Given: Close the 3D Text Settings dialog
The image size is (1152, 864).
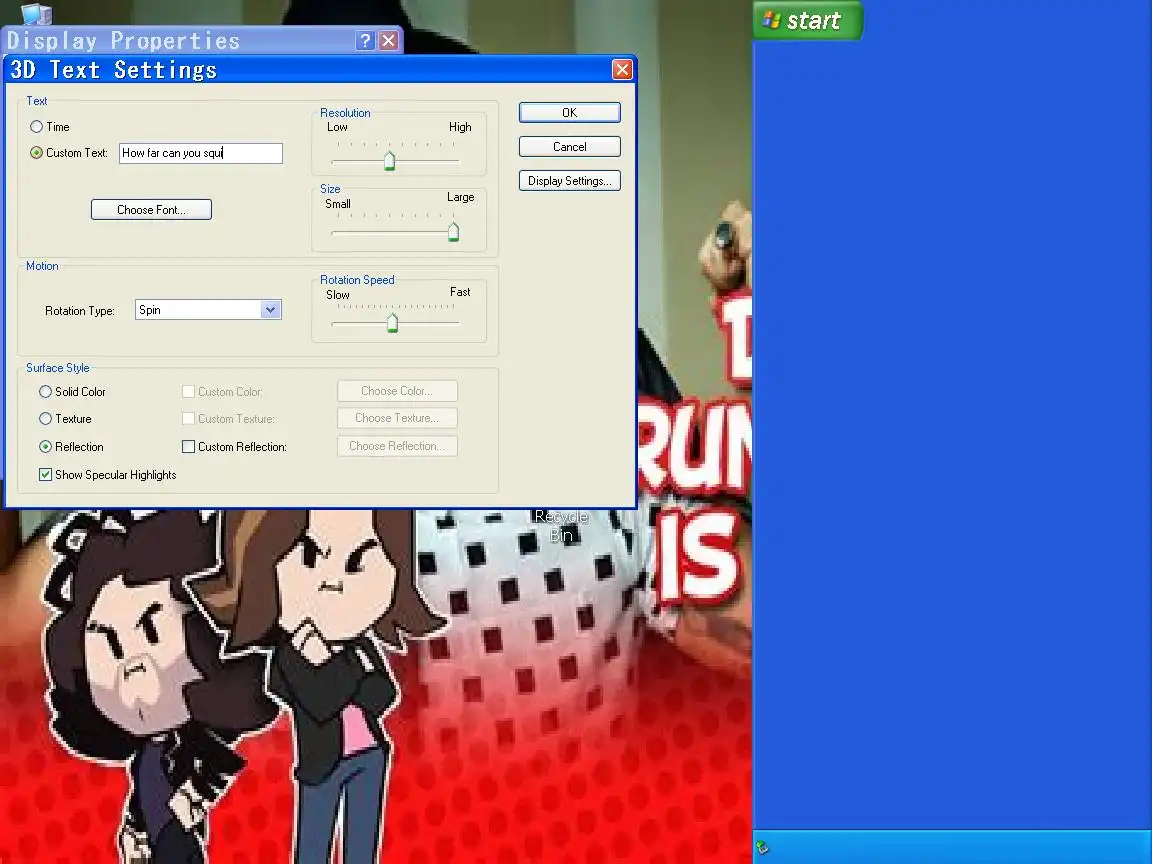Looking at the screenshot, I should click(x=622, y=70).
